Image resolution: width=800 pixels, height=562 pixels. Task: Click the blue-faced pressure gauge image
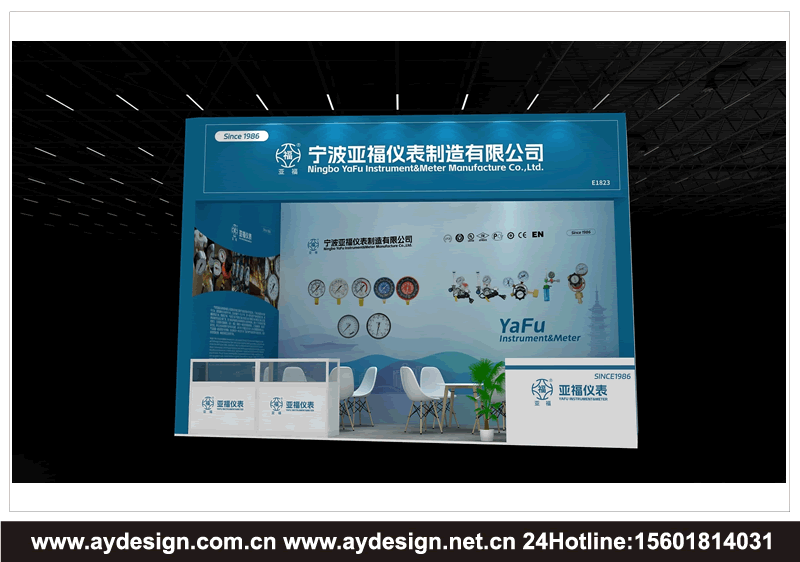[384, 290]
